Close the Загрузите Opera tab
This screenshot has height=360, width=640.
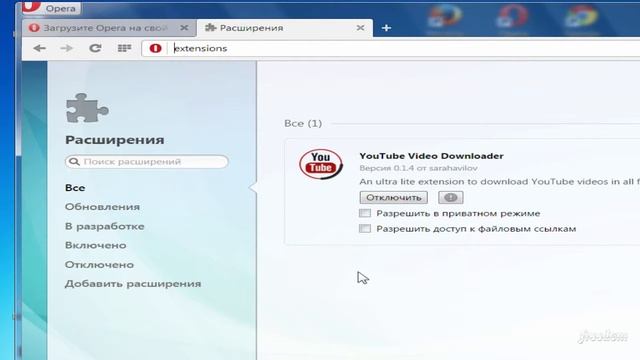pyautogui.click(x=184, y=28)
